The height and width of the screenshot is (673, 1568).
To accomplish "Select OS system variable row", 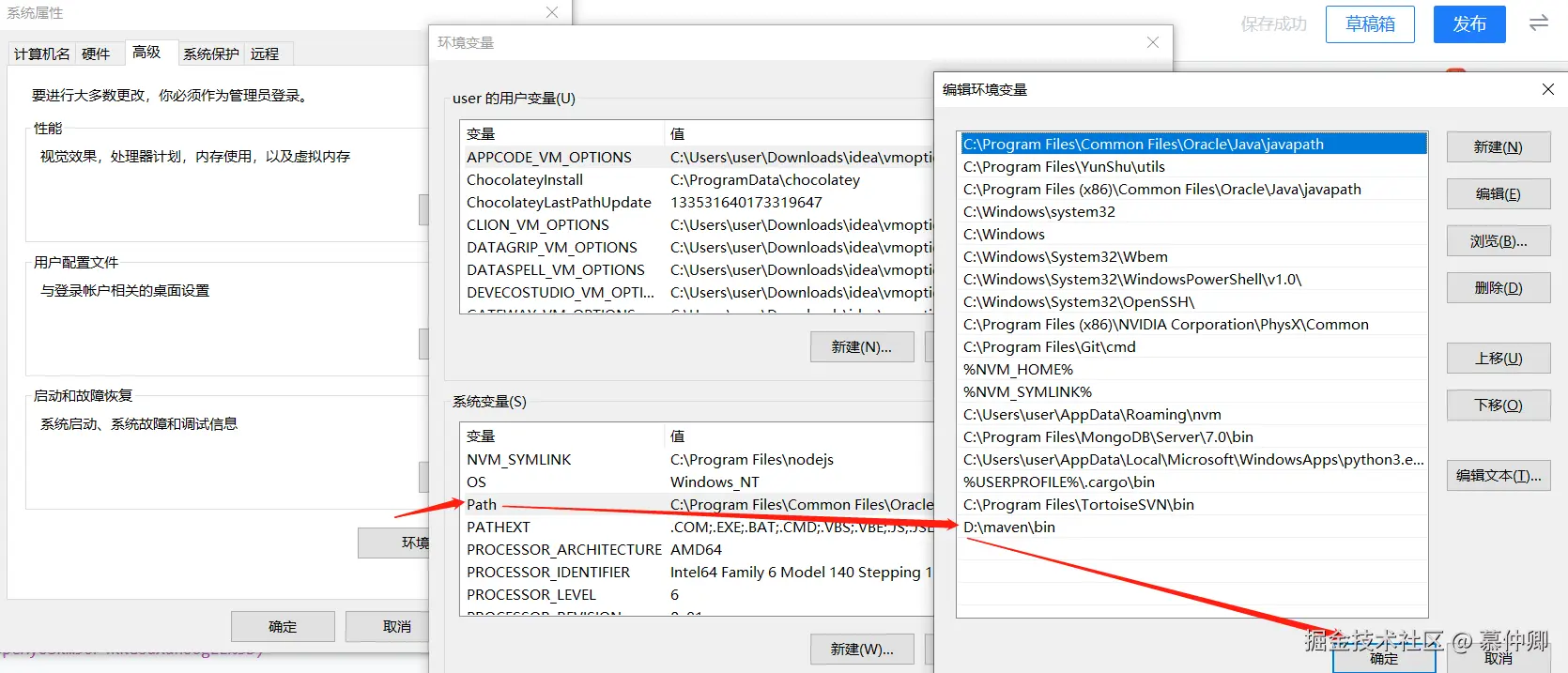I will [698, 482].
